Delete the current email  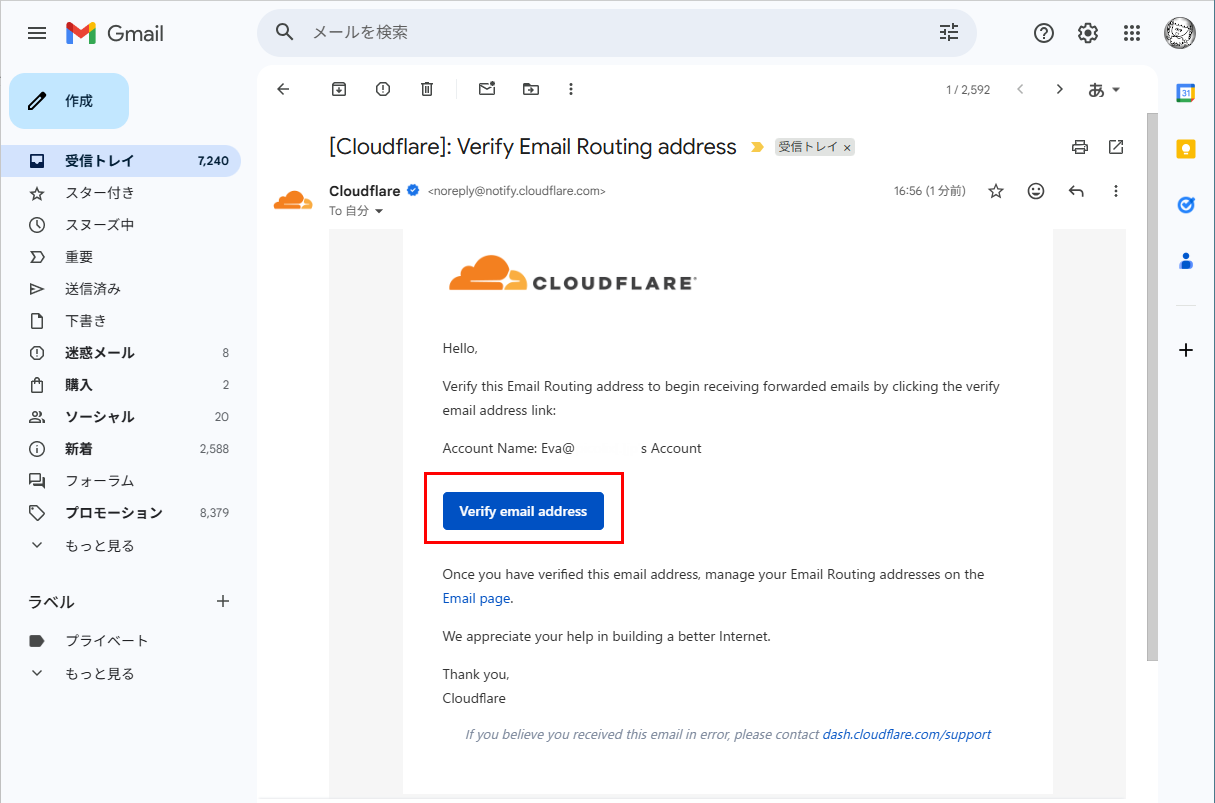pyautogui.click(x=426, y=89)
